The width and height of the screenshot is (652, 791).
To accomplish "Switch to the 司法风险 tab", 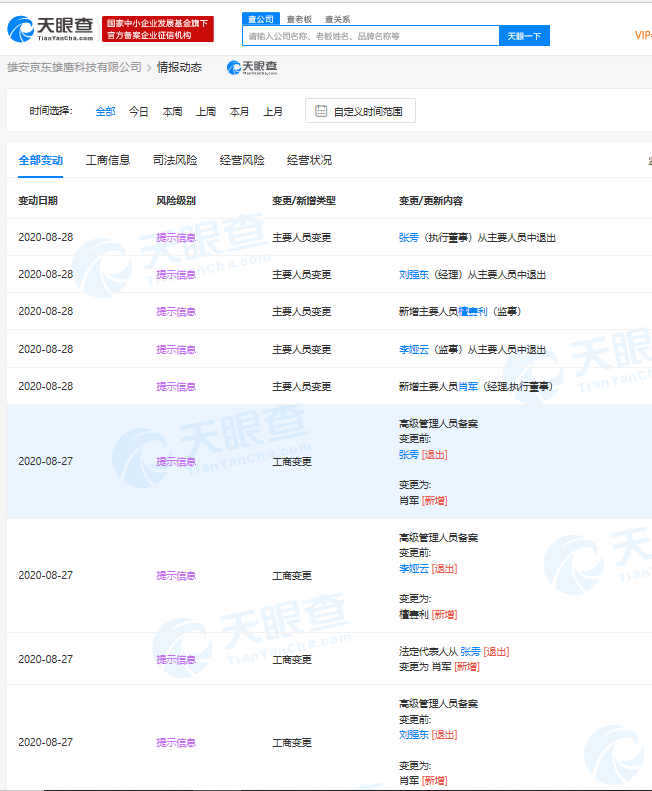I will pos(175,160).
